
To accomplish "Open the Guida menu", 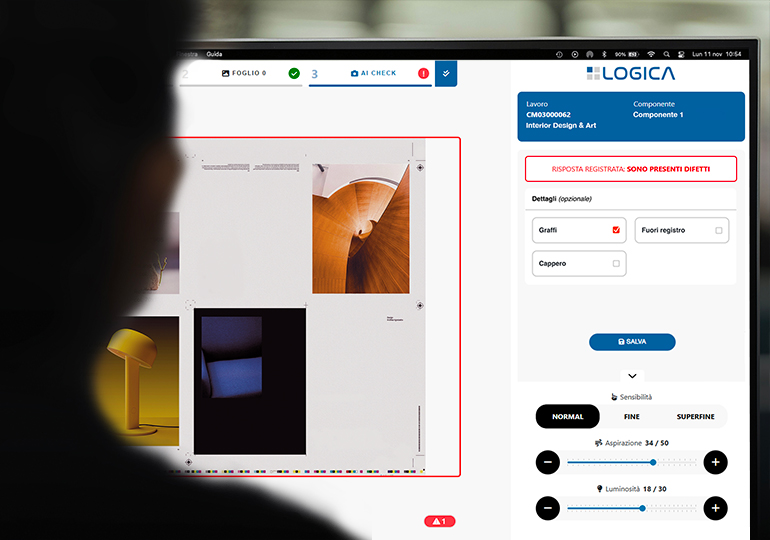I will (x=214, y=54).
